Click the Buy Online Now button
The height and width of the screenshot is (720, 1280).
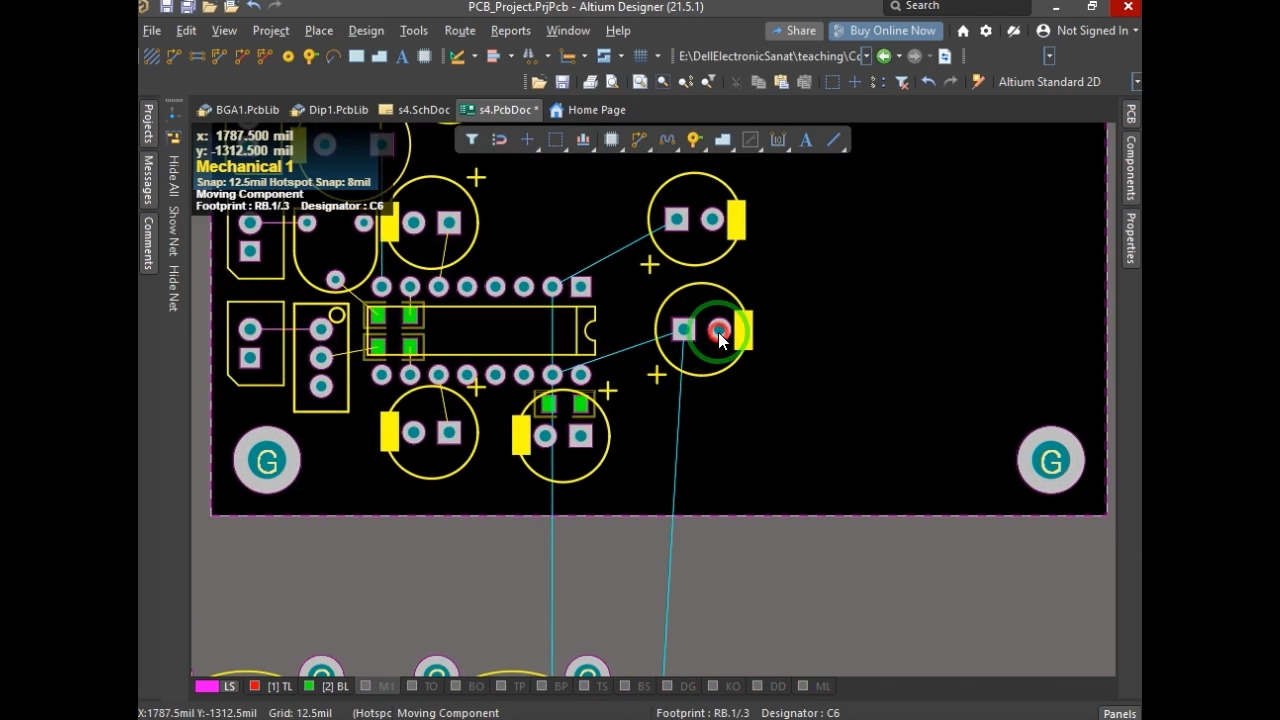(885, 31)
